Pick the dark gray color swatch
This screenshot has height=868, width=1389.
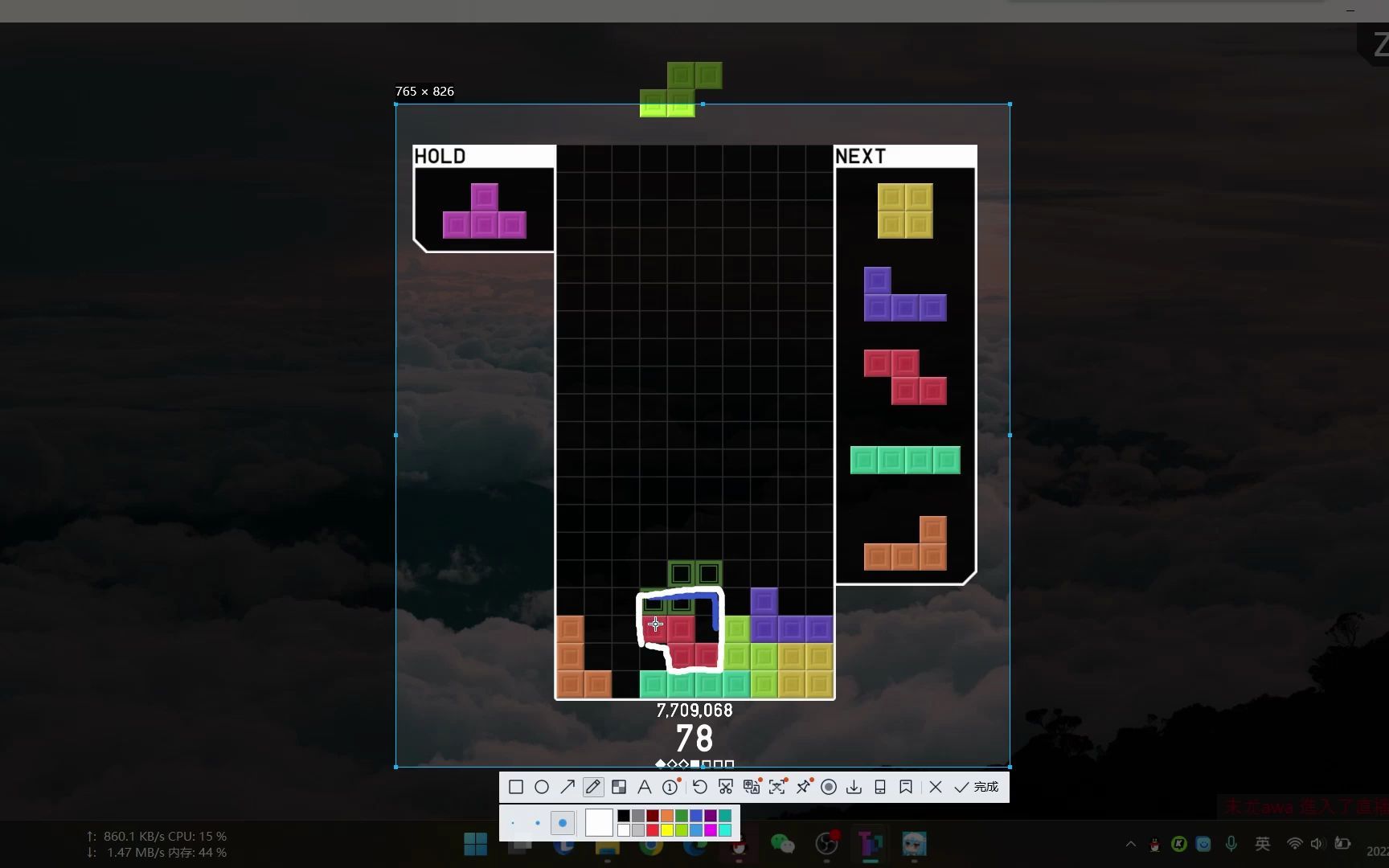click(638, 816)
